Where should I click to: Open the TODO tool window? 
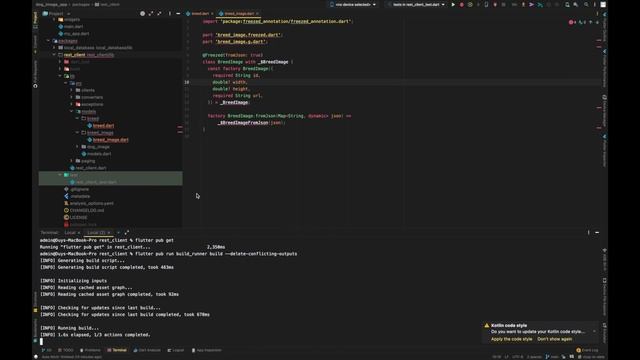tap(66, 350)
